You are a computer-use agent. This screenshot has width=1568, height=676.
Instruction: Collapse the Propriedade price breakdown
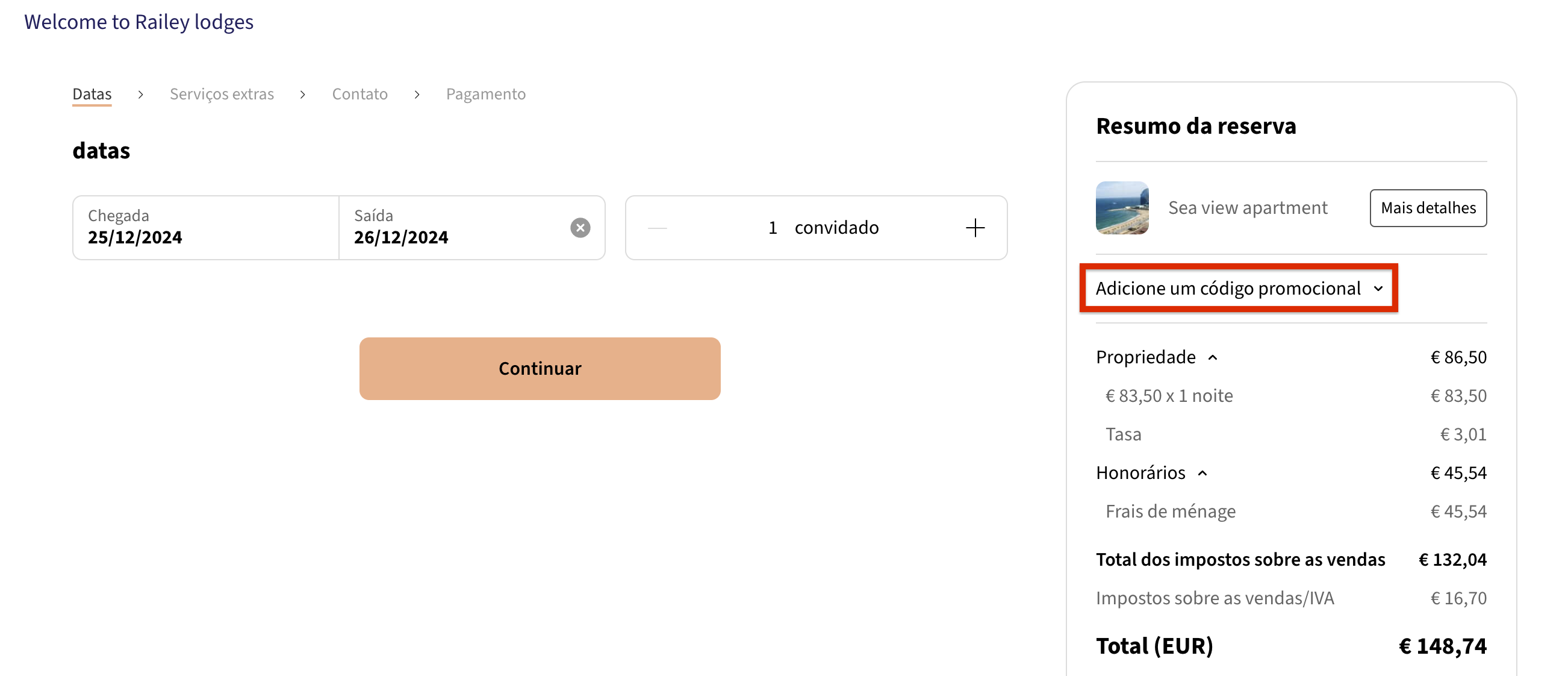click(x=1212, y=357)
